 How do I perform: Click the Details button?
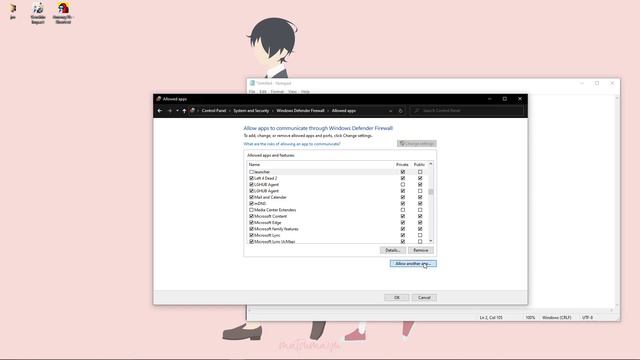coord(393,250)
